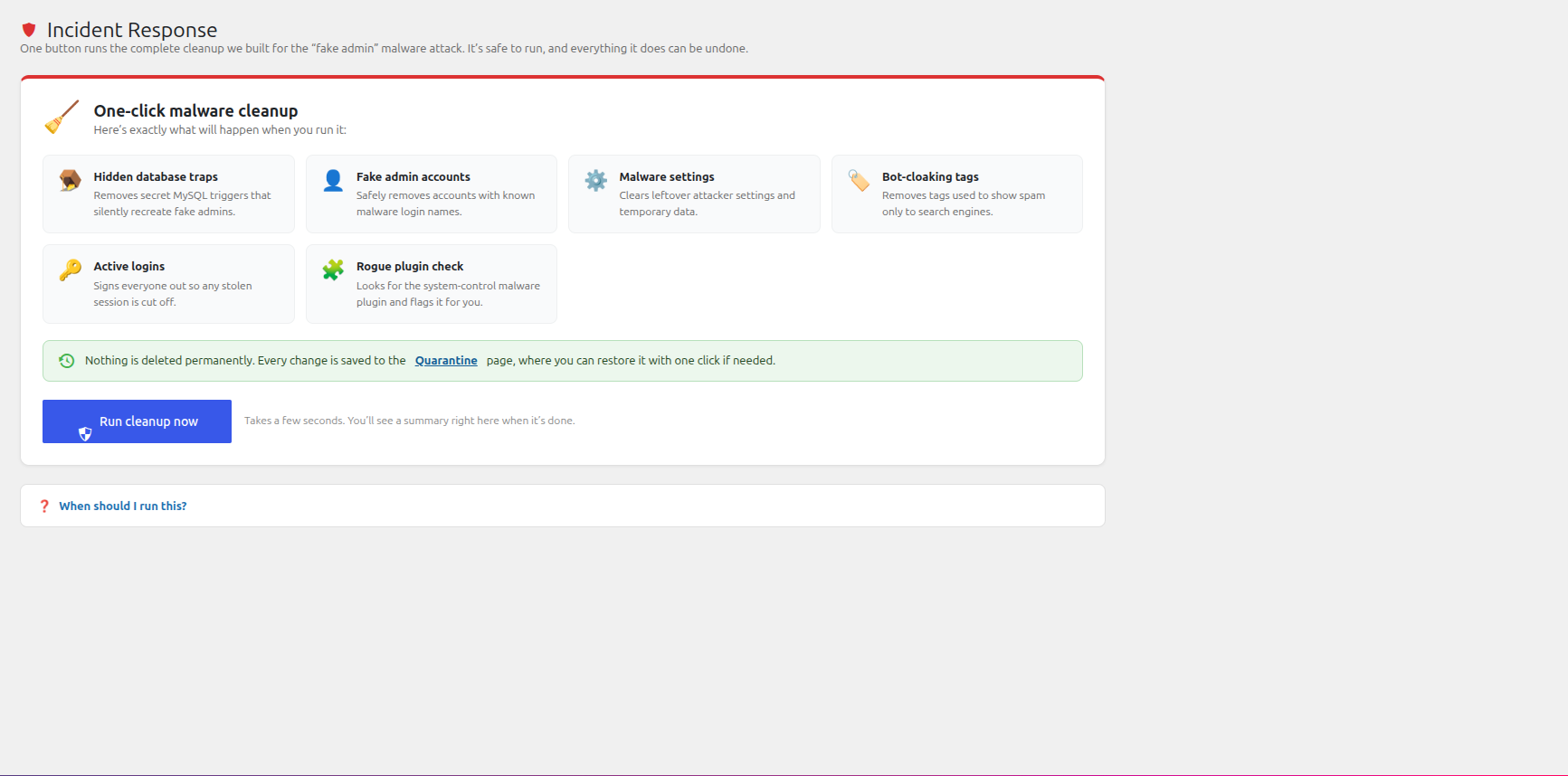Viewport: 1568px width, 776px height.
Task: Click the Malware settings gear icon
Action: [595, 180]
